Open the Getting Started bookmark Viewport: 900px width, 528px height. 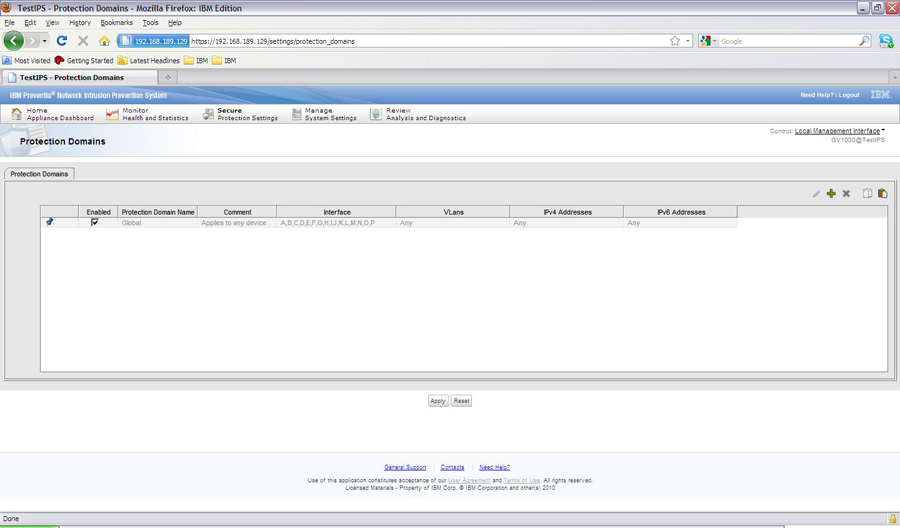click(x=84, y=60)
